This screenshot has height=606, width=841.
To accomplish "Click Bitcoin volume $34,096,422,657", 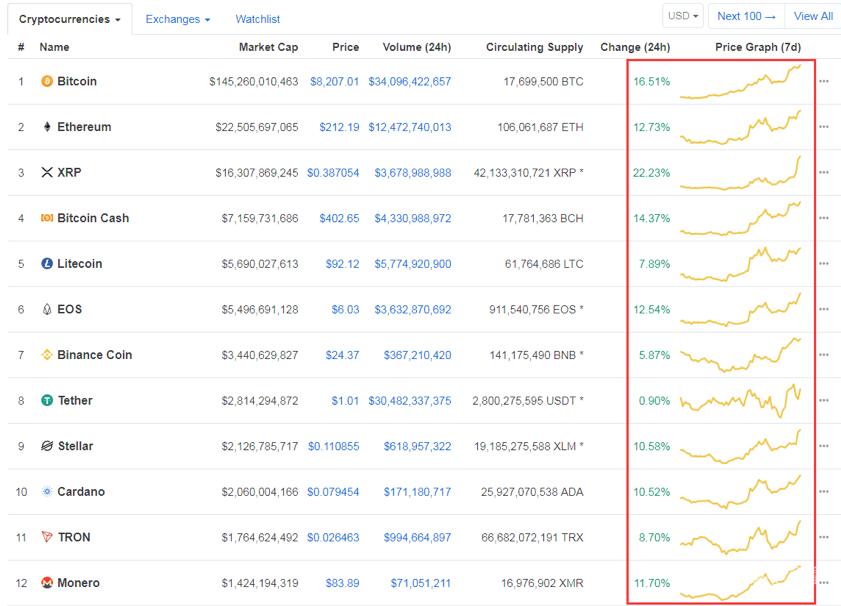I will (x=410, y=82).
